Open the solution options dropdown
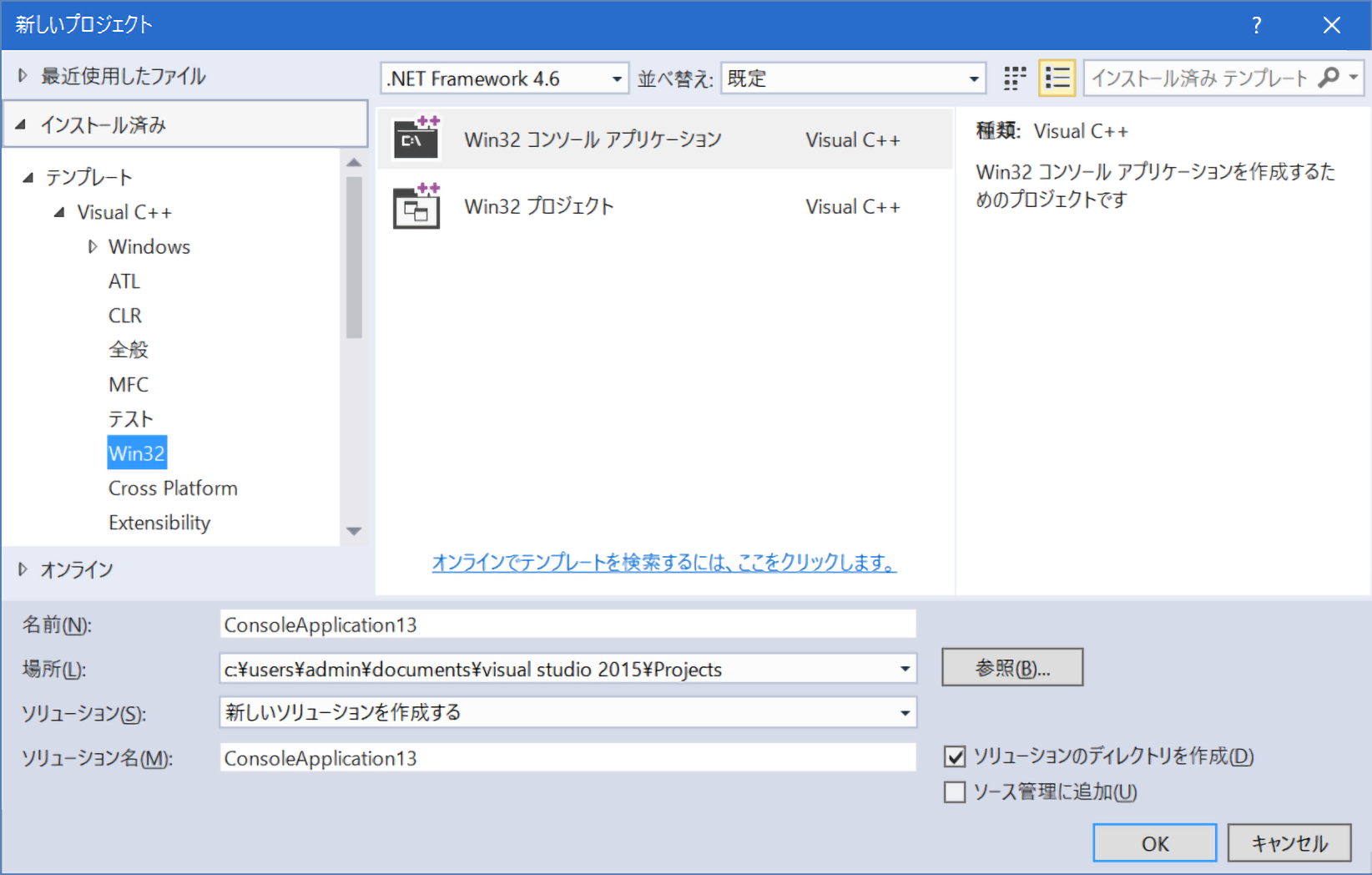The height and width of the screenshot is (875, 1372). click(905, 713)
